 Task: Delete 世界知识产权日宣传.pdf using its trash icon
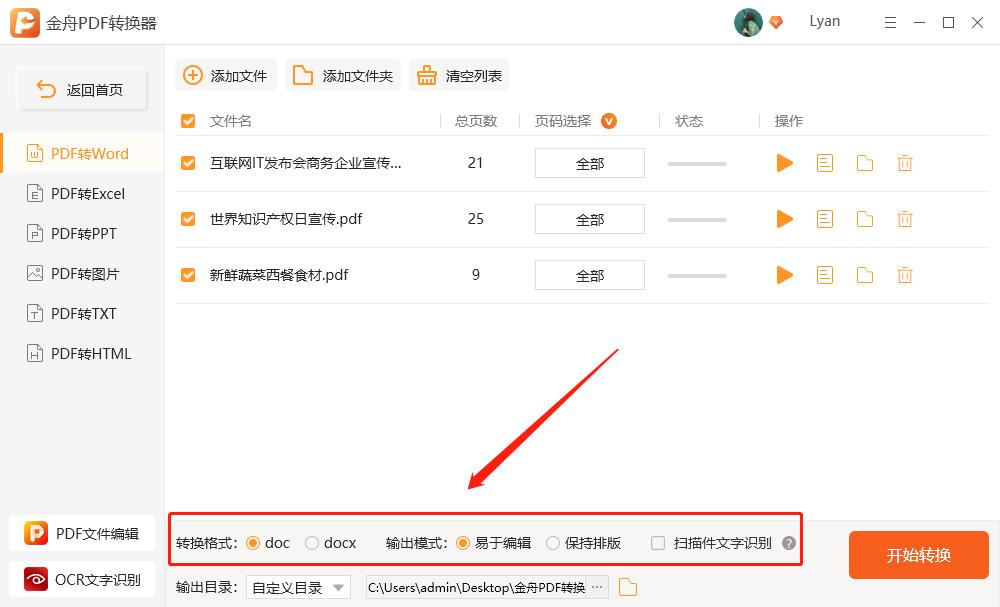coord(904,218)
